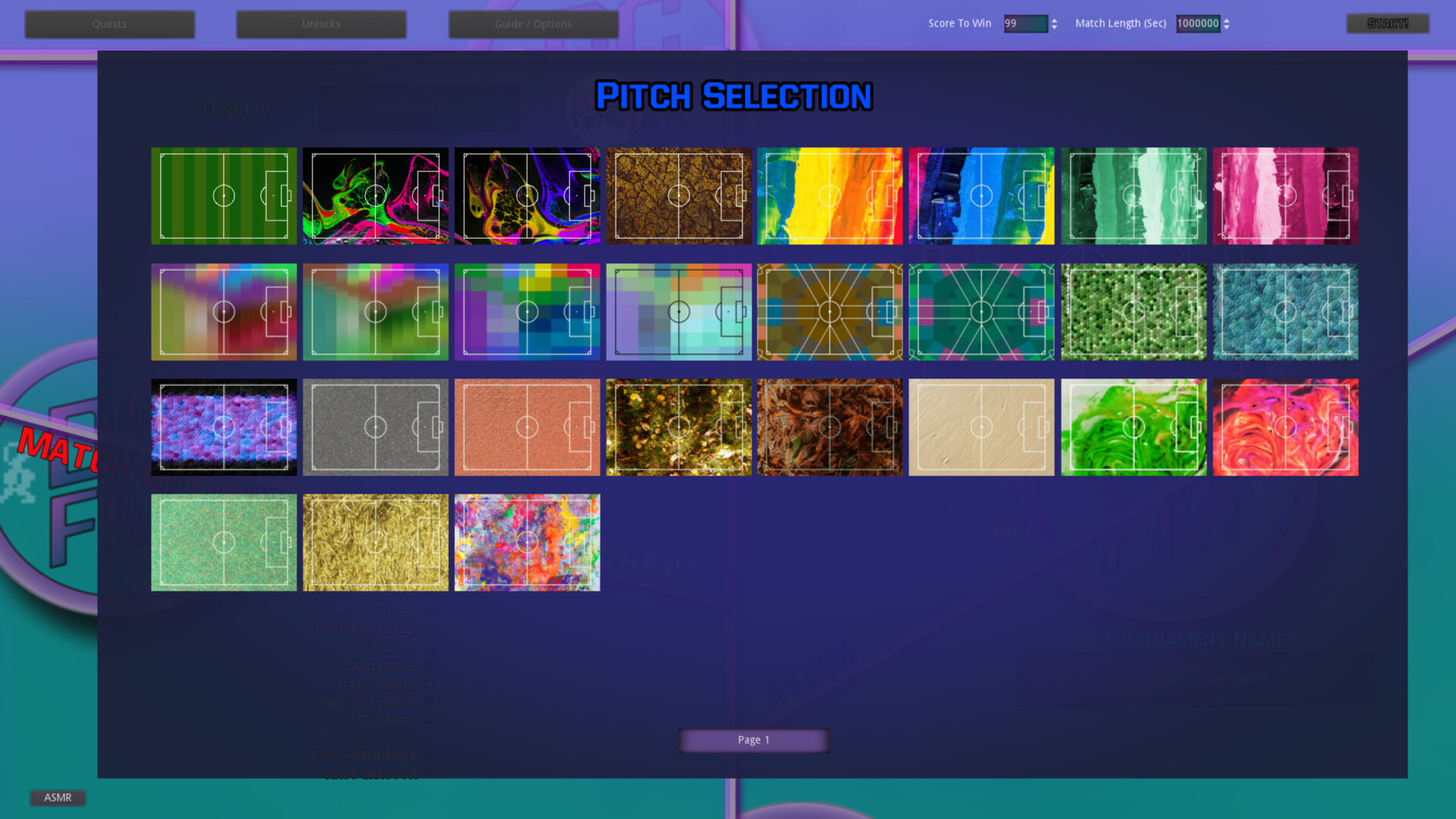Choose the grey concrete pitch
The height and width of the screenshot is (819, 1456).
coord(375,427)
